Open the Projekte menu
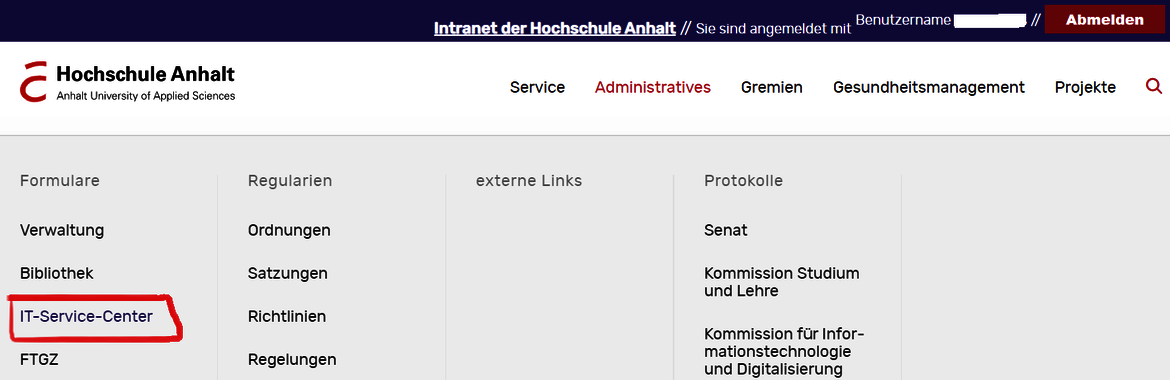The height and width of the screenshot is (380, 1170). point(1085,87)
